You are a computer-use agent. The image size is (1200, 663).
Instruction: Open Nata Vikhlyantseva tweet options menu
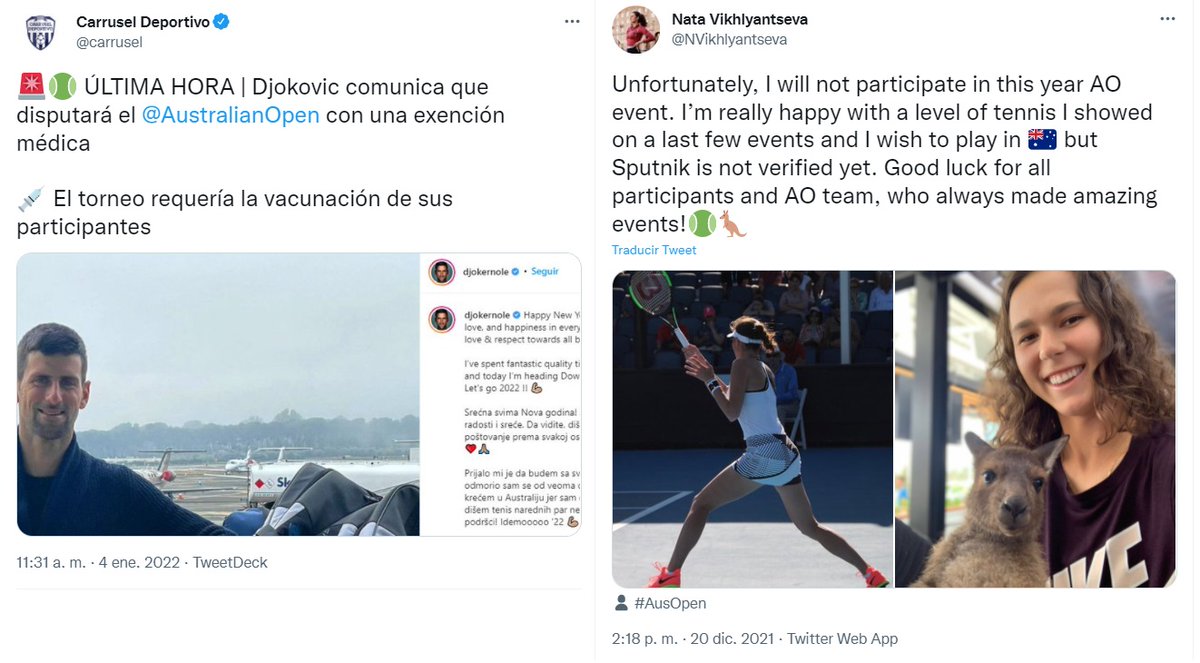coord(1166,19)
